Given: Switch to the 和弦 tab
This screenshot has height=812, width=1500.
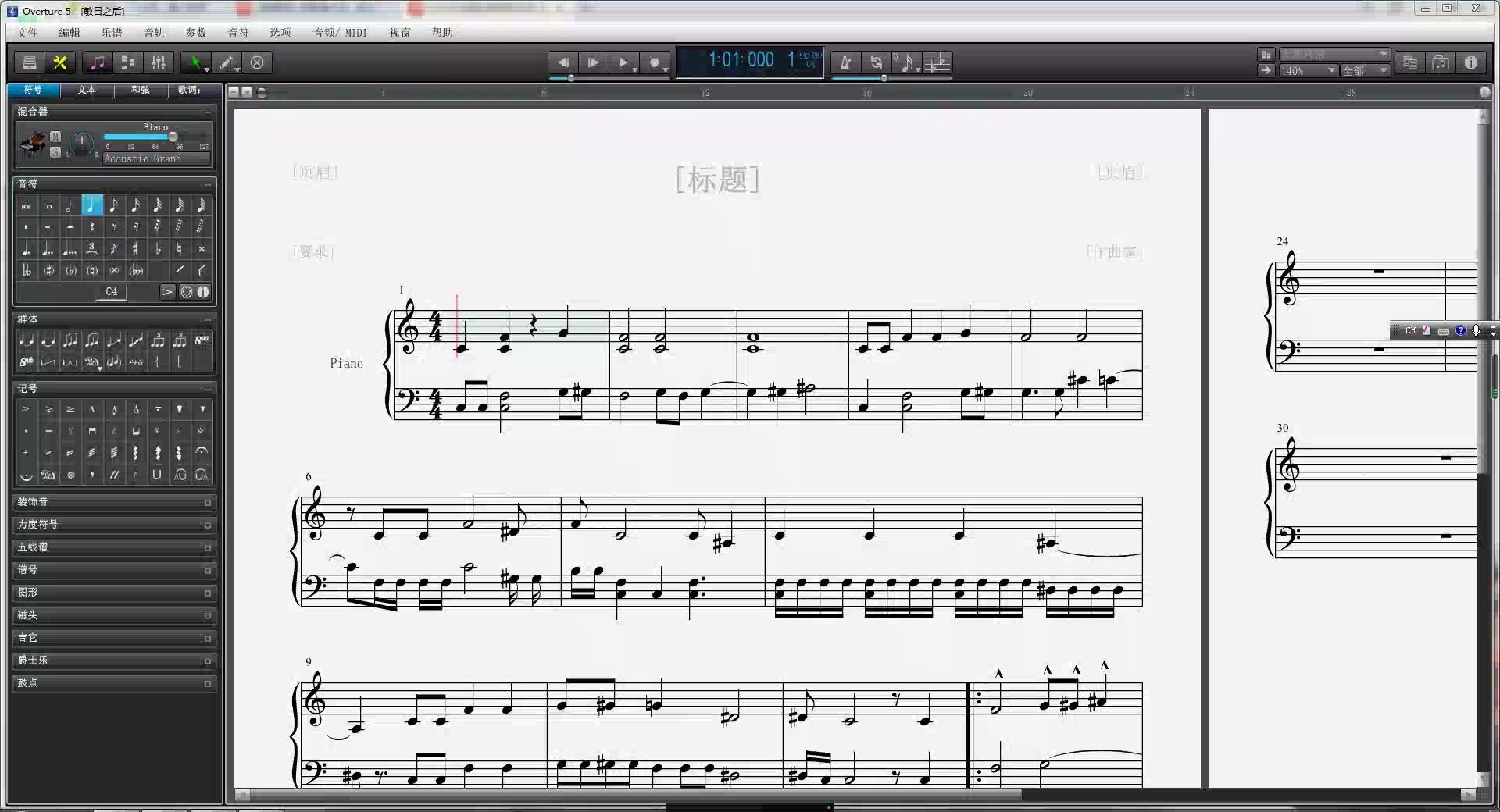Looking at the screenshot, I should (x=141, y=90).
